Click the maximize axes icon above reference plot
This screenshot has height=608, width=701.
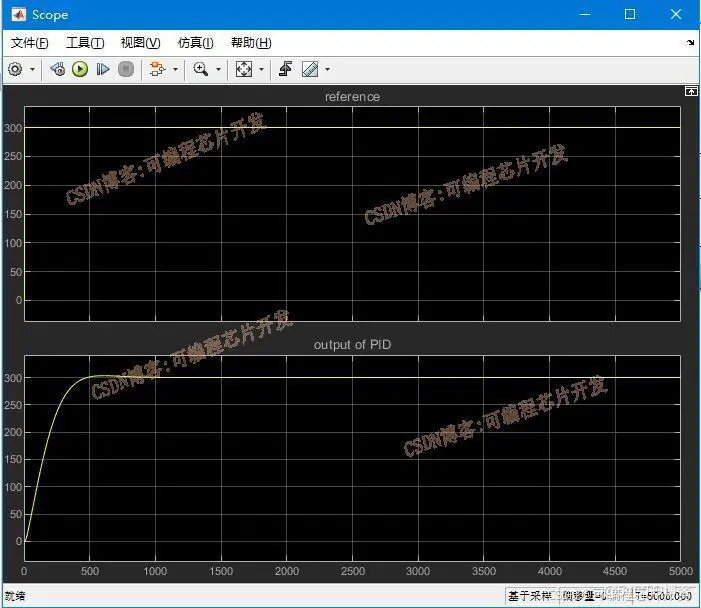tap(691, 91)
